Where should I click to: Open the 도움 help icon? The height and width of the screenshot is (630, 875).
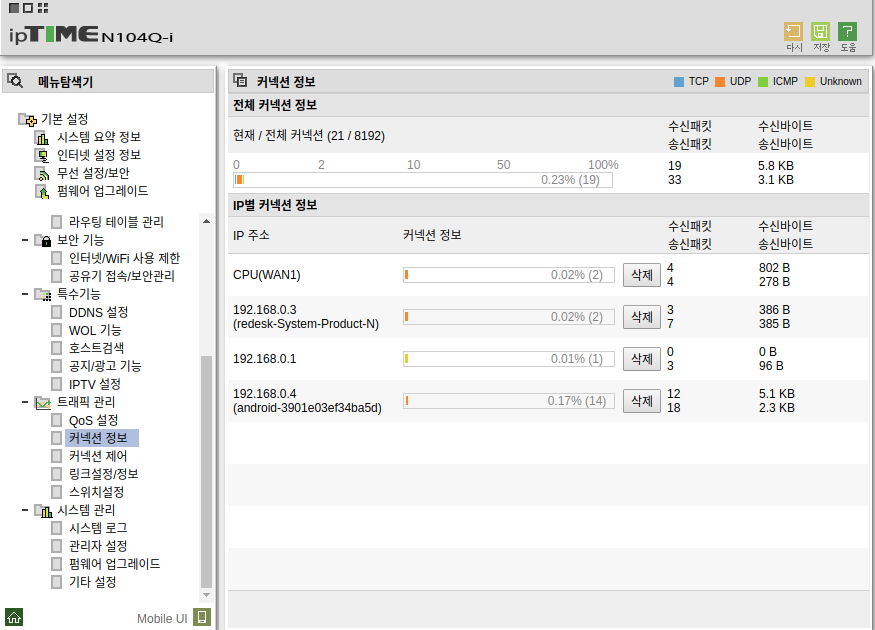coord(847,32)
